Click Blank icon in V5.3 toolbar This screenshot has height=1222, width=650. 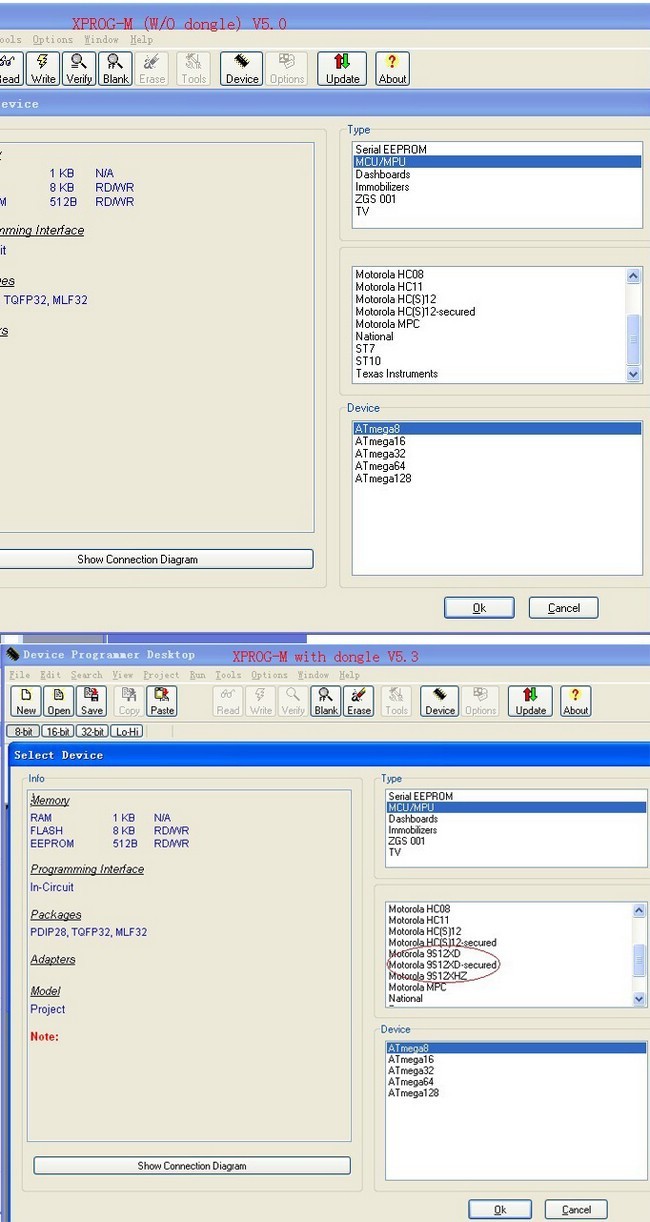[x=326, y=701]
